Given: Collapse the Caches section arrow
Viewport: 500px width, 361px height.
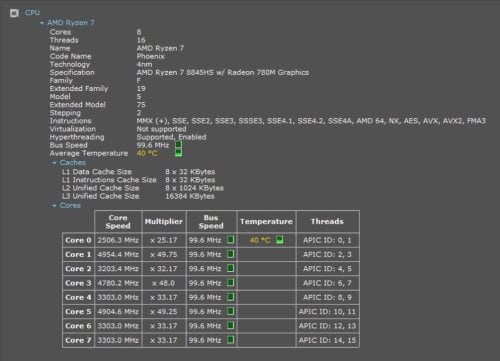Looking at the screenshot, I should click(x=54, y=163).
